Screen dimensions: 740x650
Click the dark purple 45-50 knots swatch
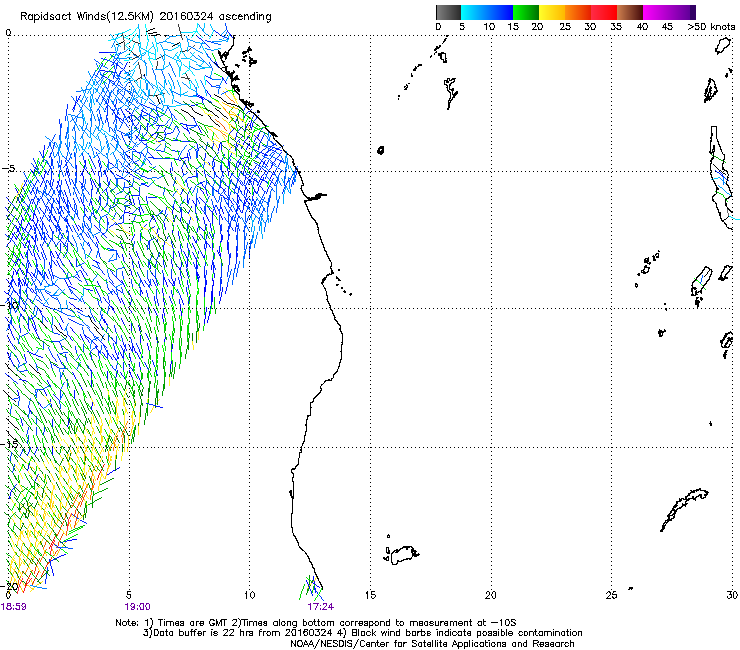pyautogui.click(x=682, y=12)
